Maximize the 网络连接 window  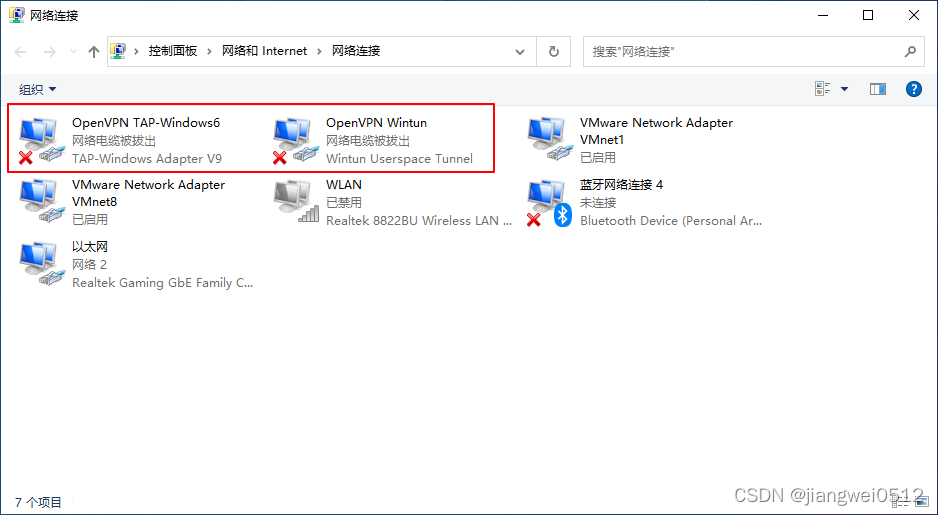tap(868, 15)
